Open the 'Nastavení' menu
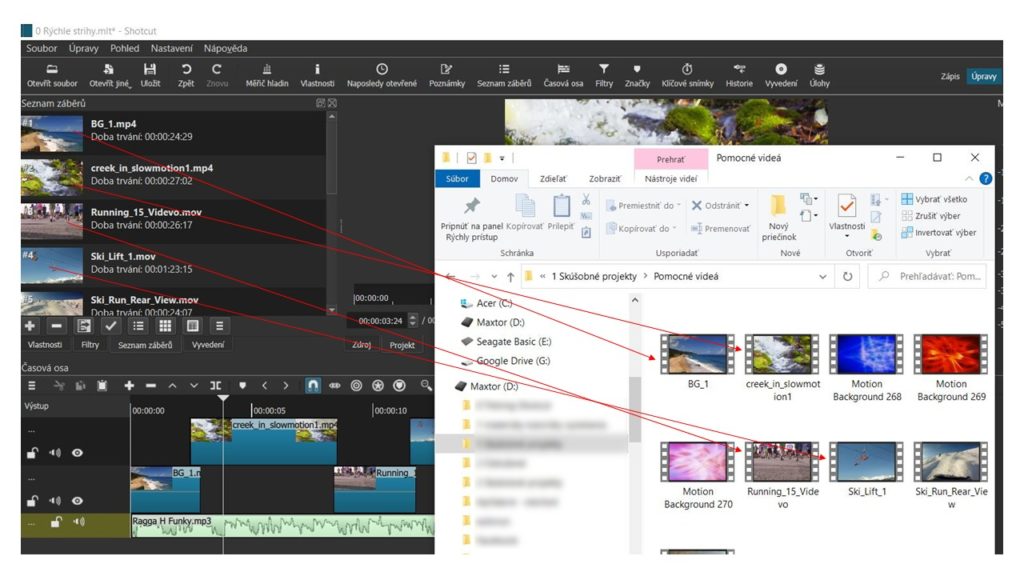Viewport: 1024px width, 576px height. (172, 48)
